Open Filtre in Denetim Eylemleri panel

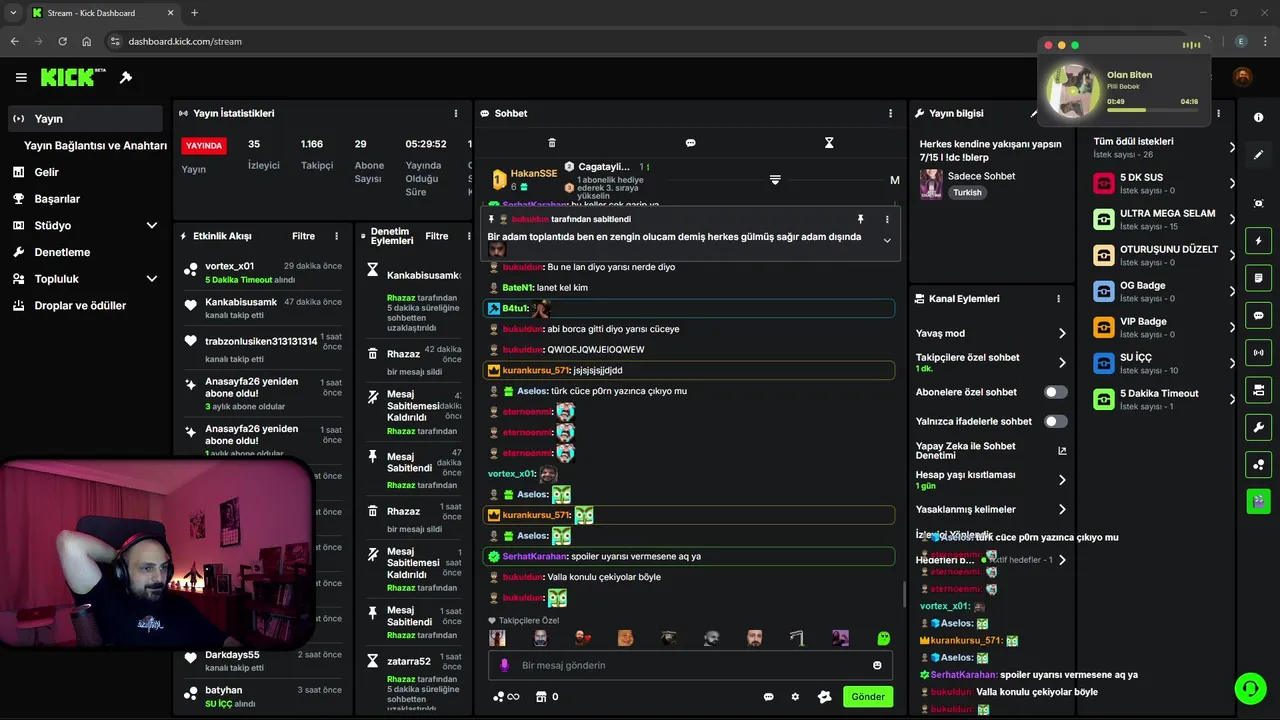[437, 237]
